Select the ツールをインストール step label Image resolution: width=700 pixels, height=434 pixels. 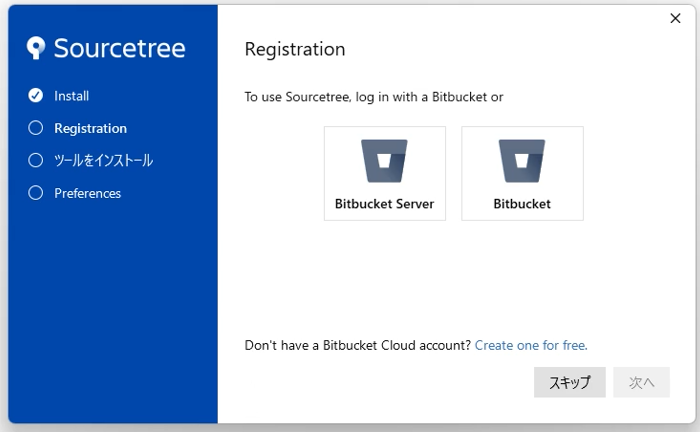point(103,160)
